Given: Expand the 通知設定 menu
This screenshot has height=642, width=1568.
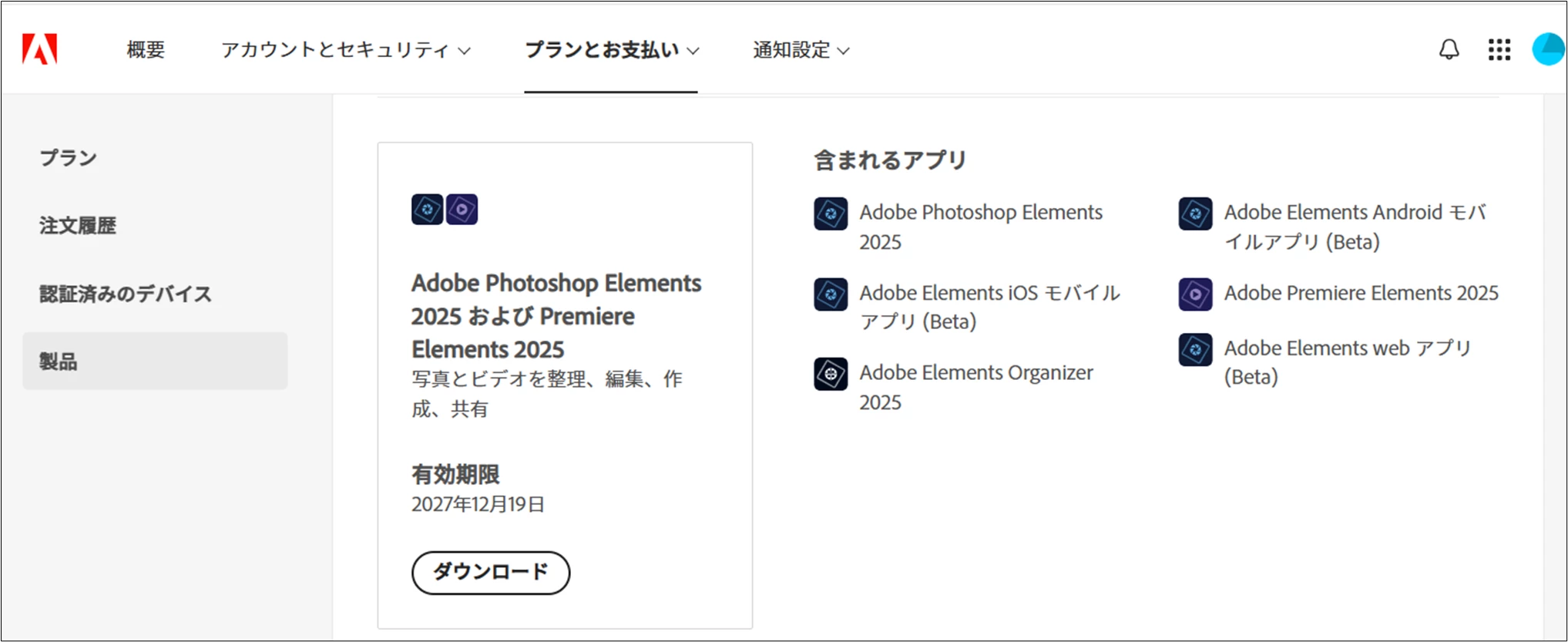Looking at the screenshot, I should pos(801,50).
